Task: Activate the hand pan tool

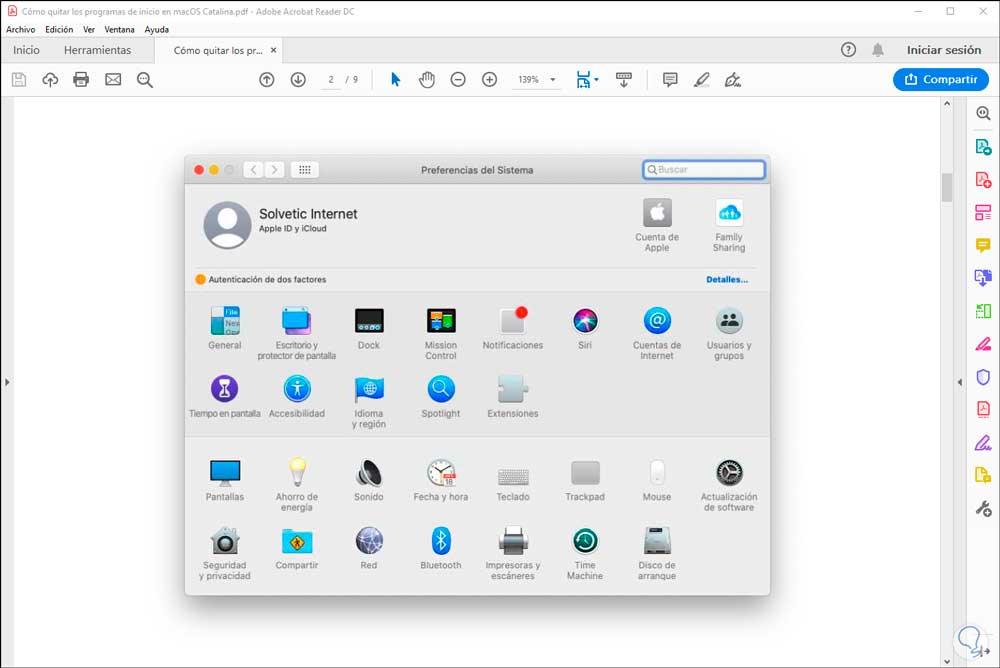Action: pyautogui.click(x=427, y=80)
